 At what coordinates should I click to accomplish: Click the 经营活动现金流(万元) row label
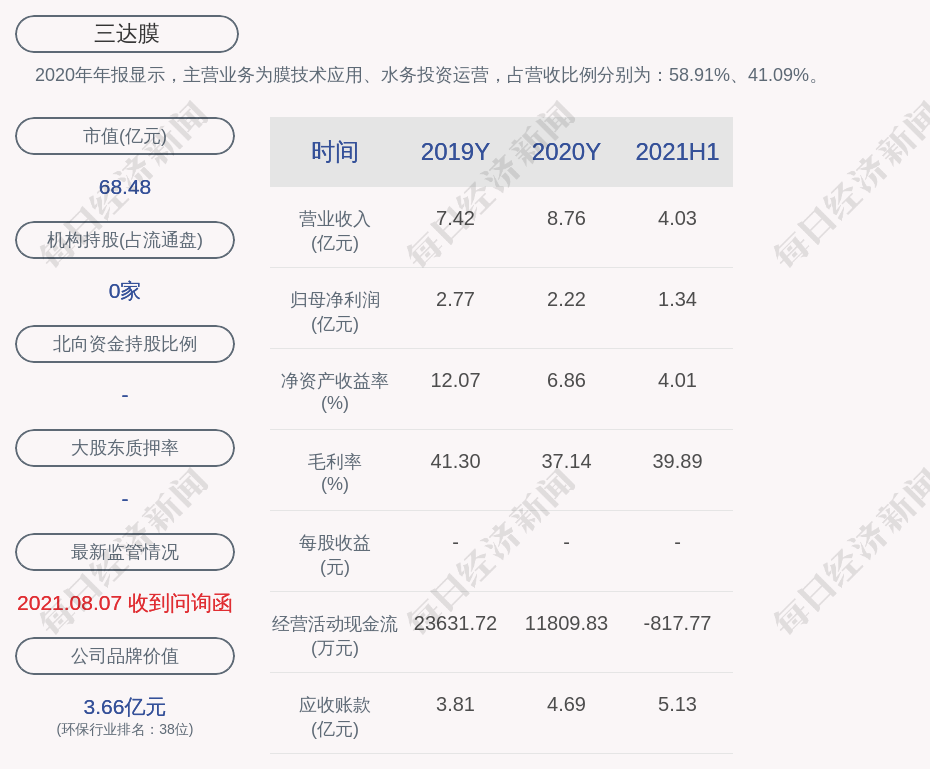click(335, 636)
